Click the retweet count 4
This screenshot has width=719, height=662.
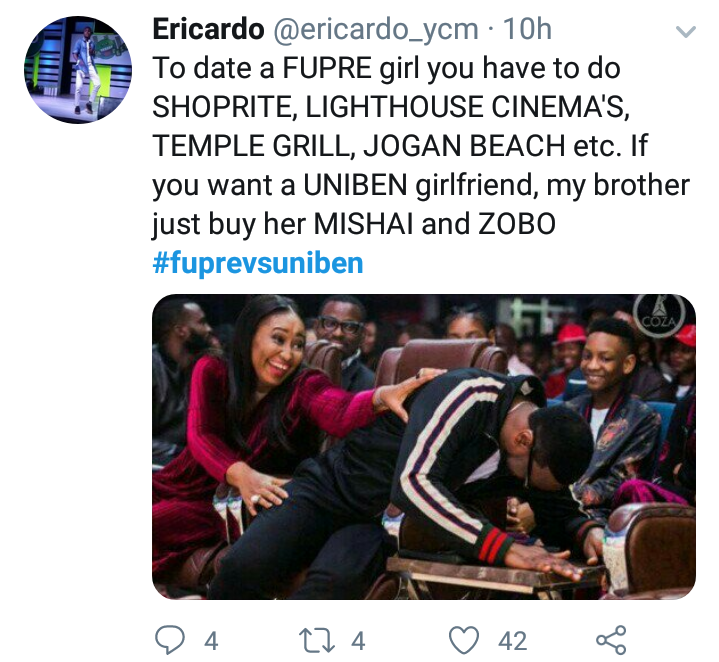(x=358, y=640)
